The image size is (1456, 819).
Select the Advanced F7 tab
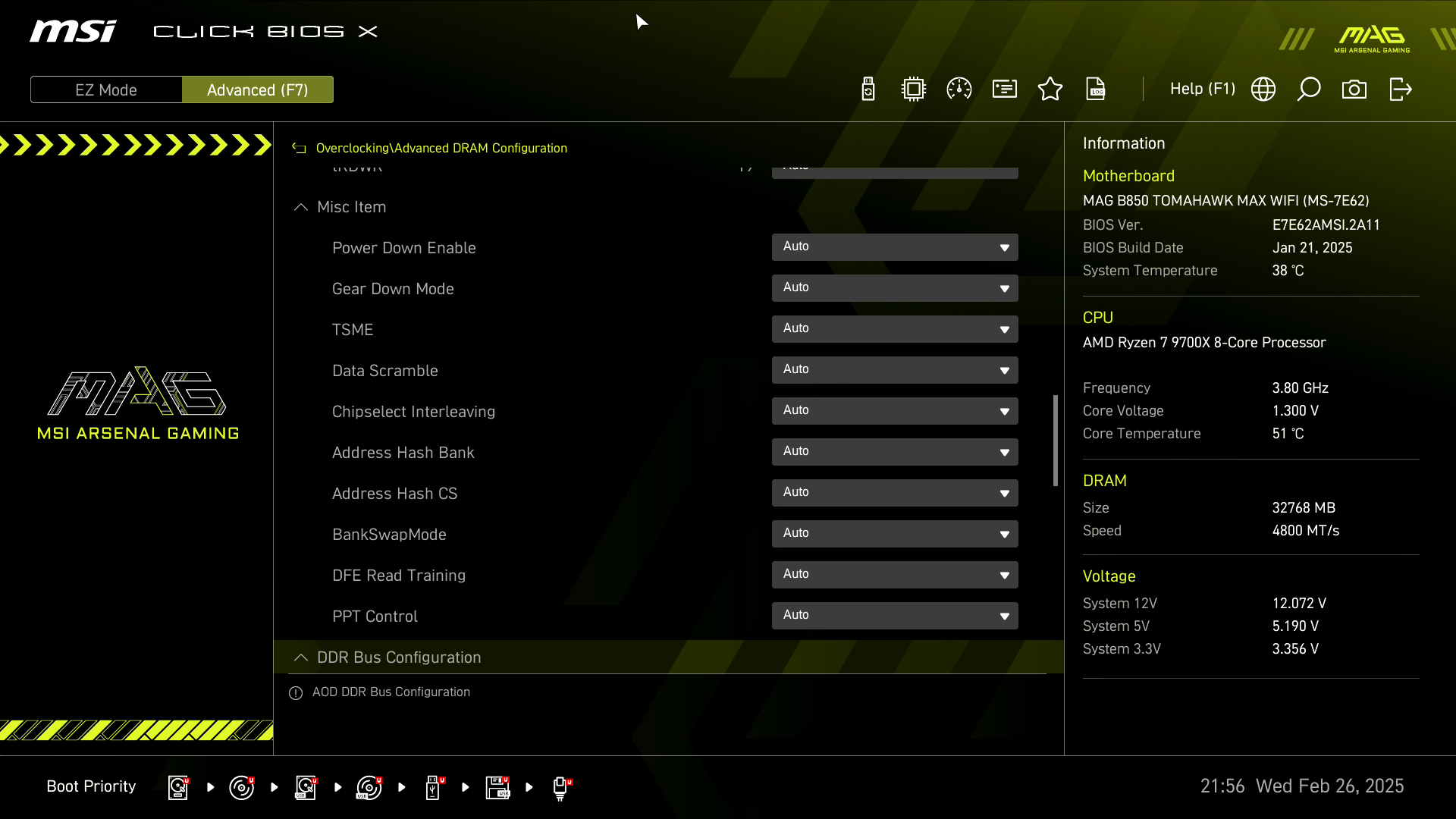click(257, 90)
